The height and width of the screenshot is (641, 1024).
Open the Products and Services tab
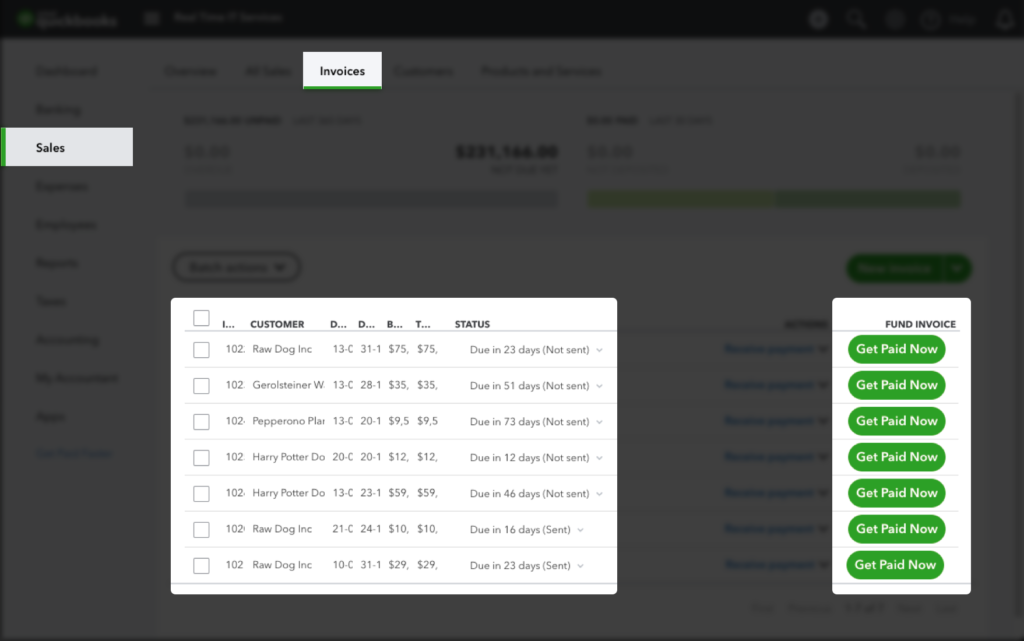(541, 70)
